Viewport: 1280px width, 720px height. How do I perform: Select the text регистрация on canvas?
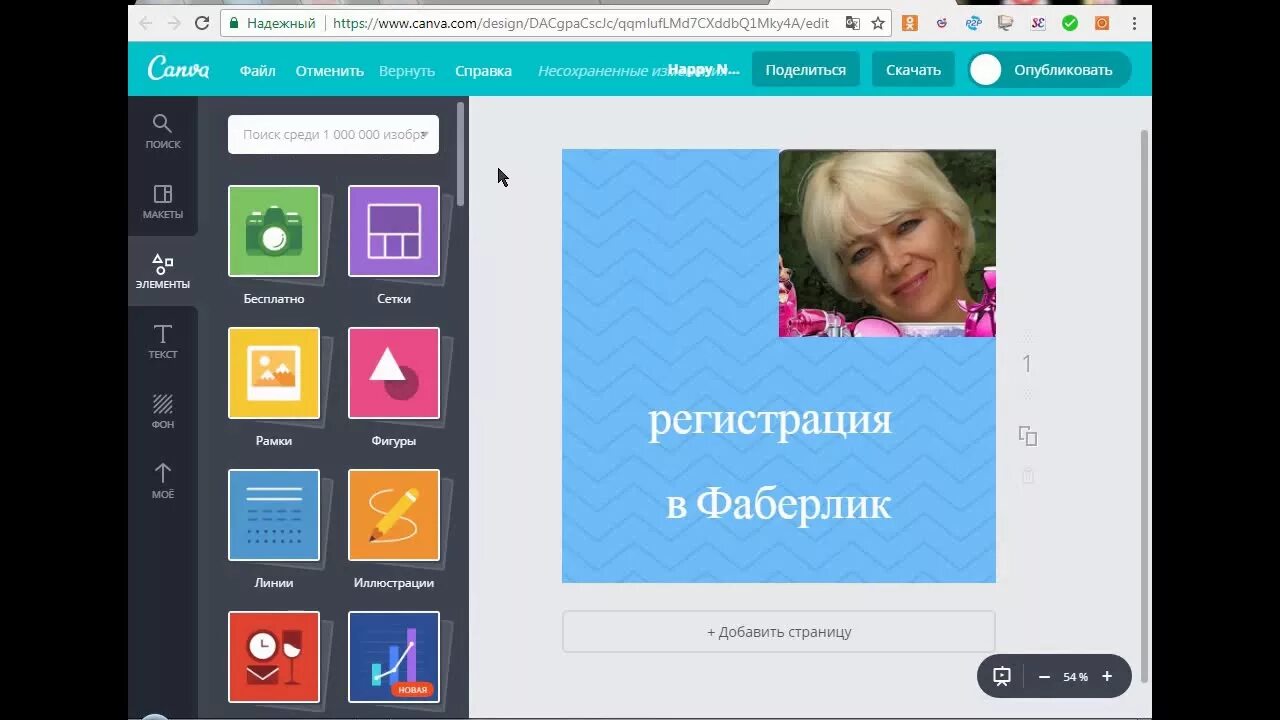770,420
